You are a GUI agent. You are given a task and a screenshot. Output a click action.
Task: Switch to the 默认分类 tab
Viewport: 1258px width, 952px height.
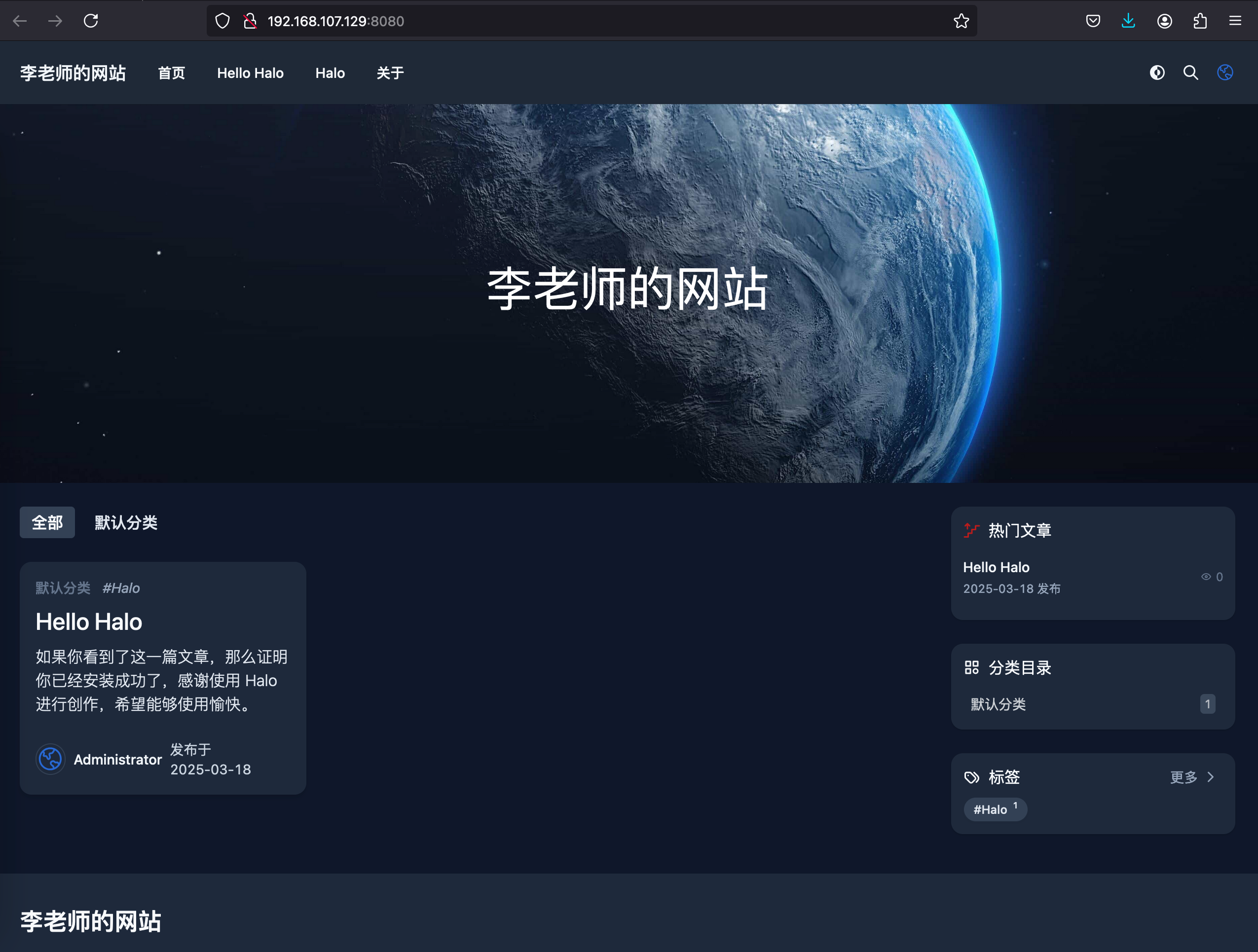[126, 522]
